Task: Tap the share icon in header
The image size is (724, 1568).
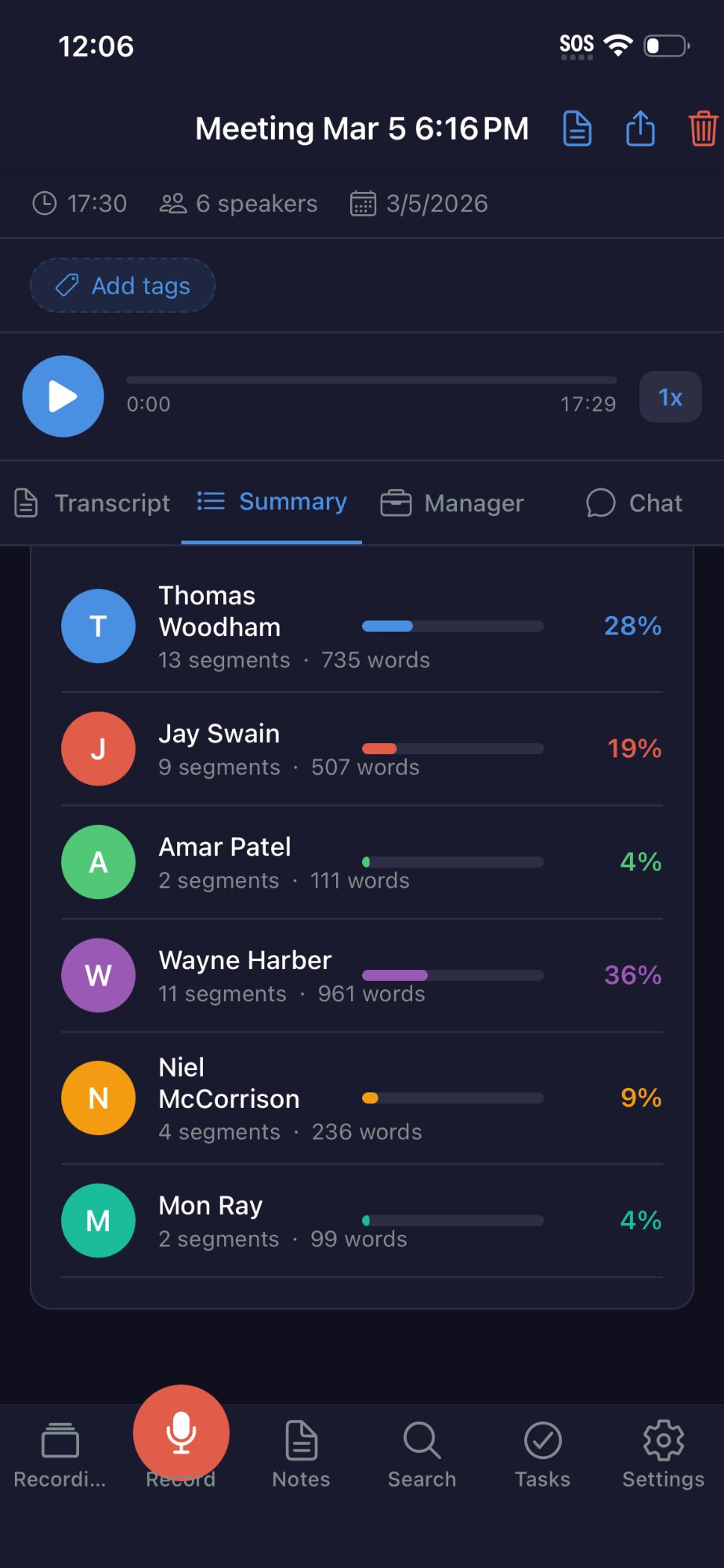Action: point(640,129)
